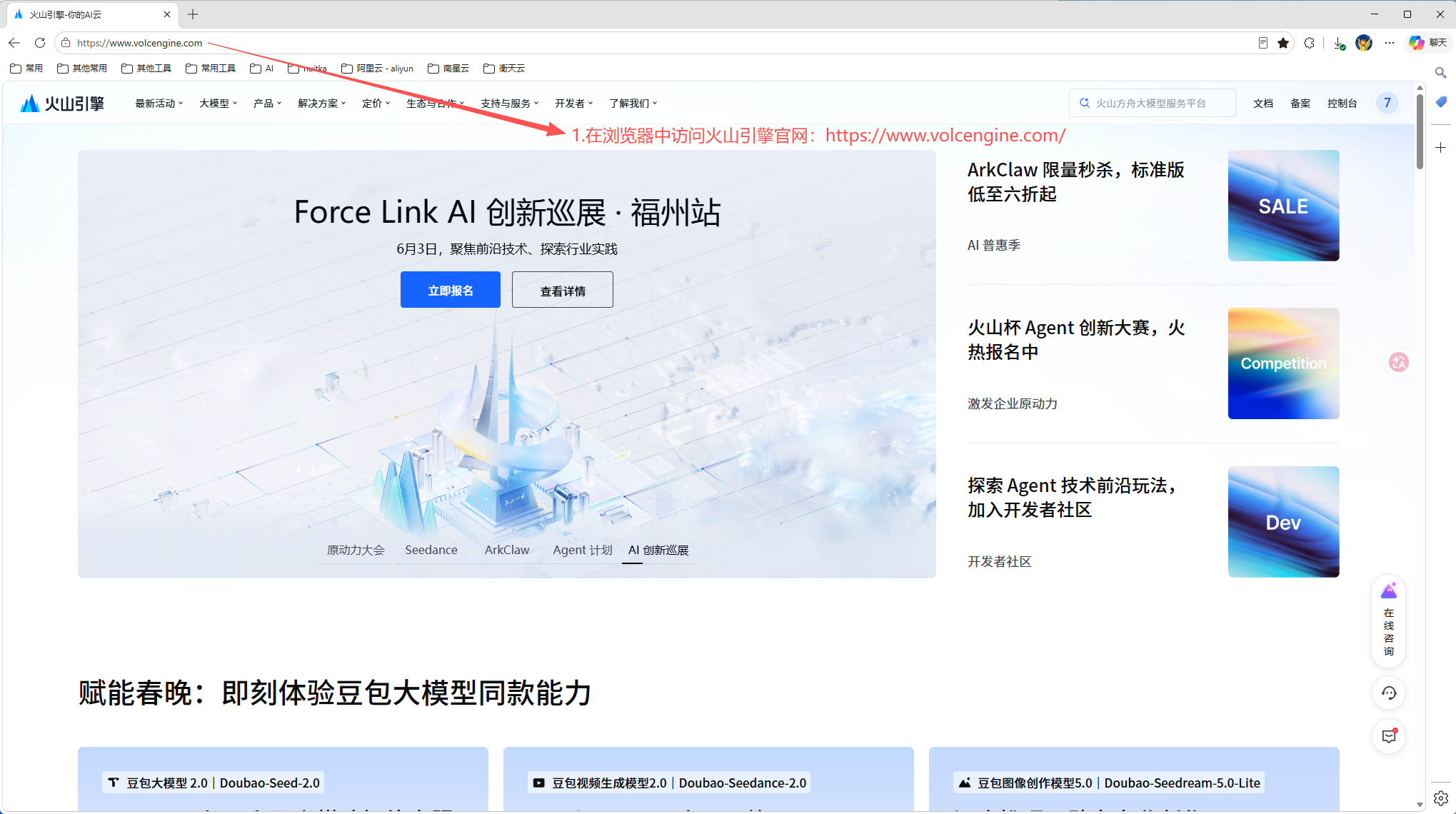Switch banner to ArkClaw tab
Viewport: 1456px width, 814px height.
(507, 550)
